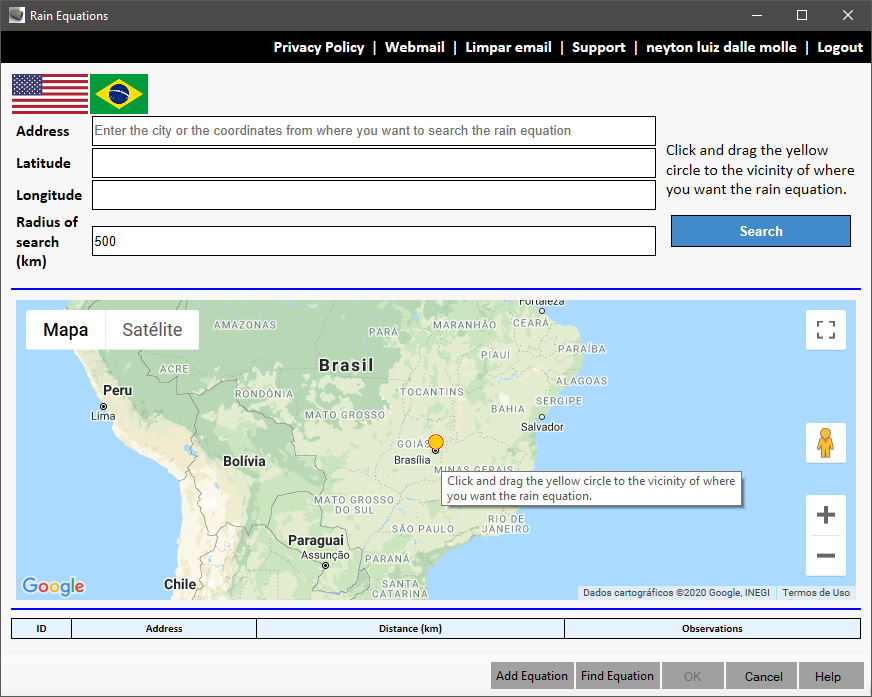The width and height of the screenshot is (872, 697).
Task: Click the BAHIA state label
Action: (x=508, y=409)
